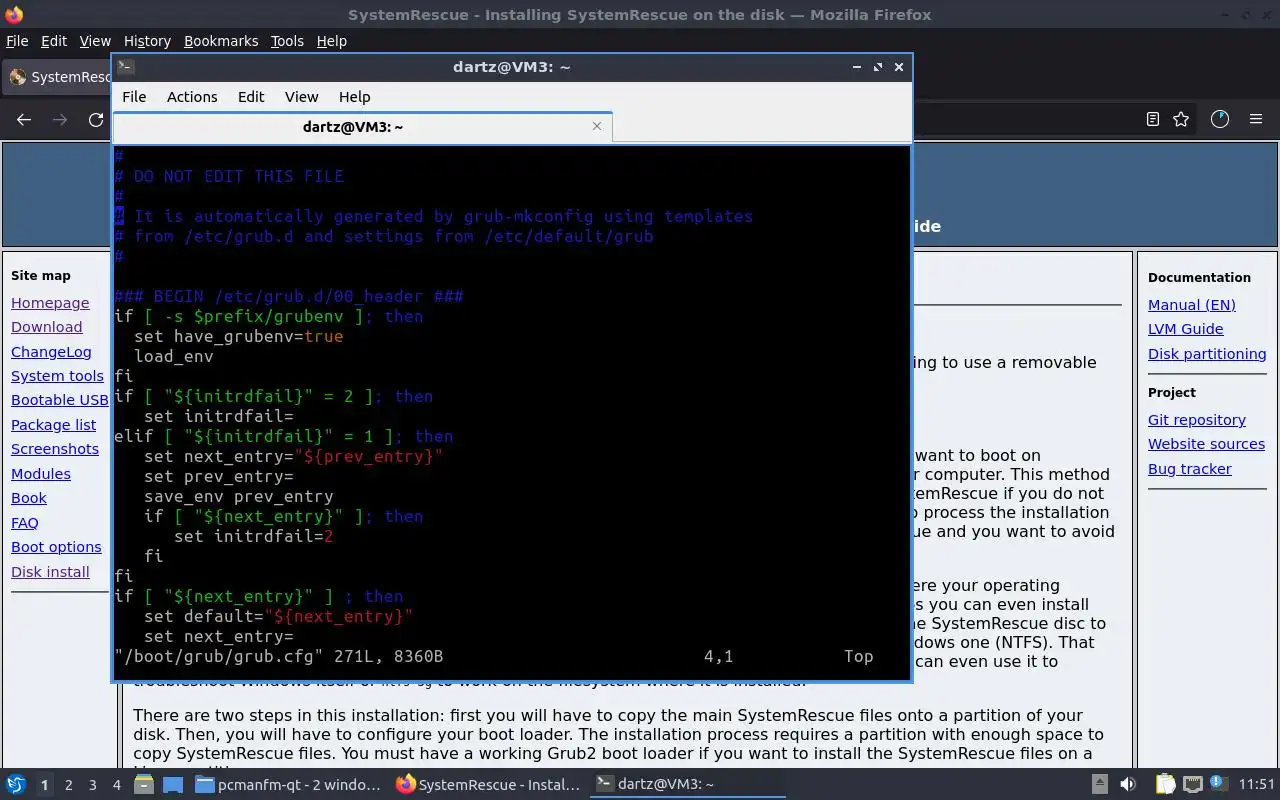This screenshot has height=800, width=1280.
Task: Open Disk install link
Action: click(x=50, y=572)
